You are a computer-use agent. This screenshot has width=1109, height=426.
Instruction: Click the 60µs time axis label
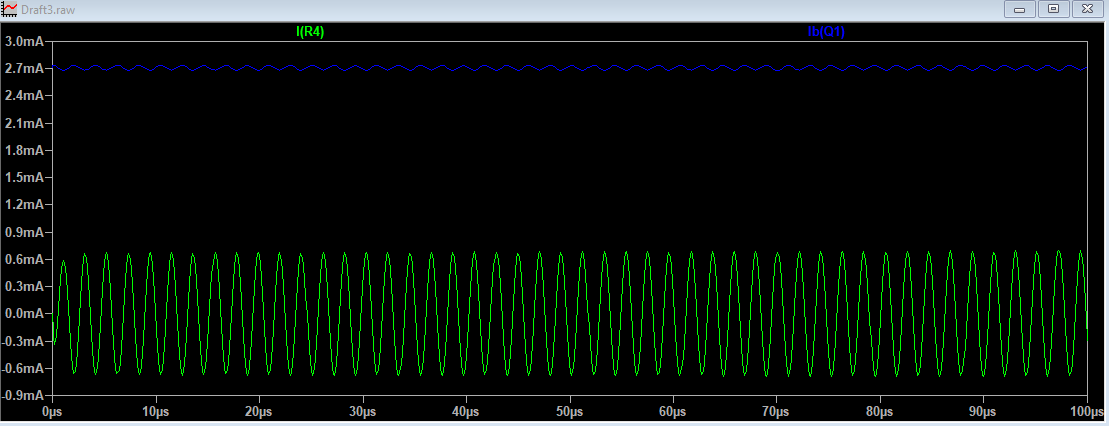[673, 411]
